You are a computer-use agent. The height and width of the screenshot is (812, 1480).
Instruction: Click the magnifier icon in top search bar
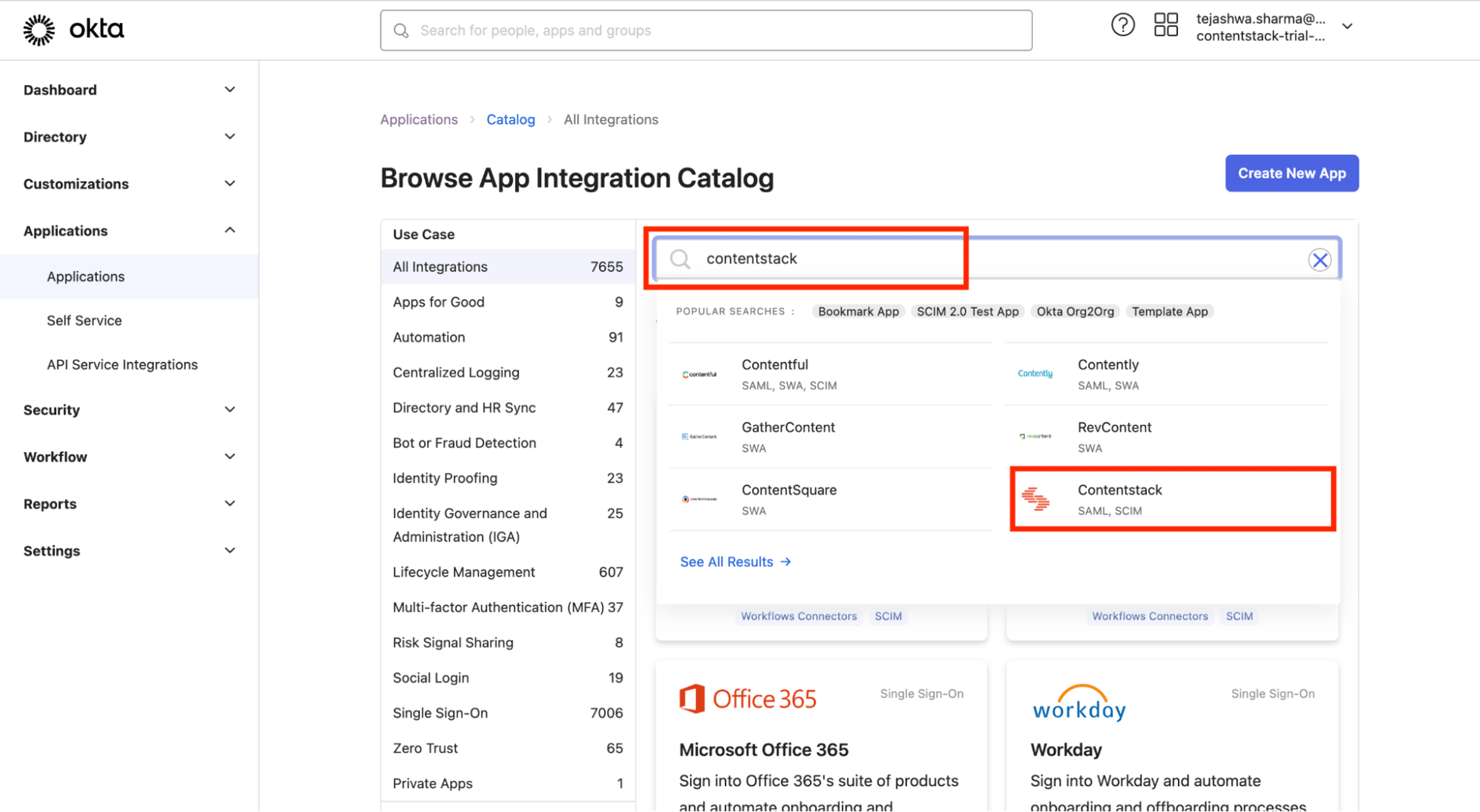(401, 30)
